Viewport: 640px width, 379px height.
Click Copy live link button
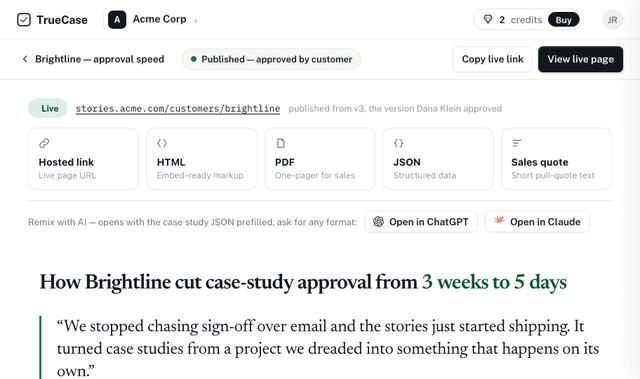(492, 59)
